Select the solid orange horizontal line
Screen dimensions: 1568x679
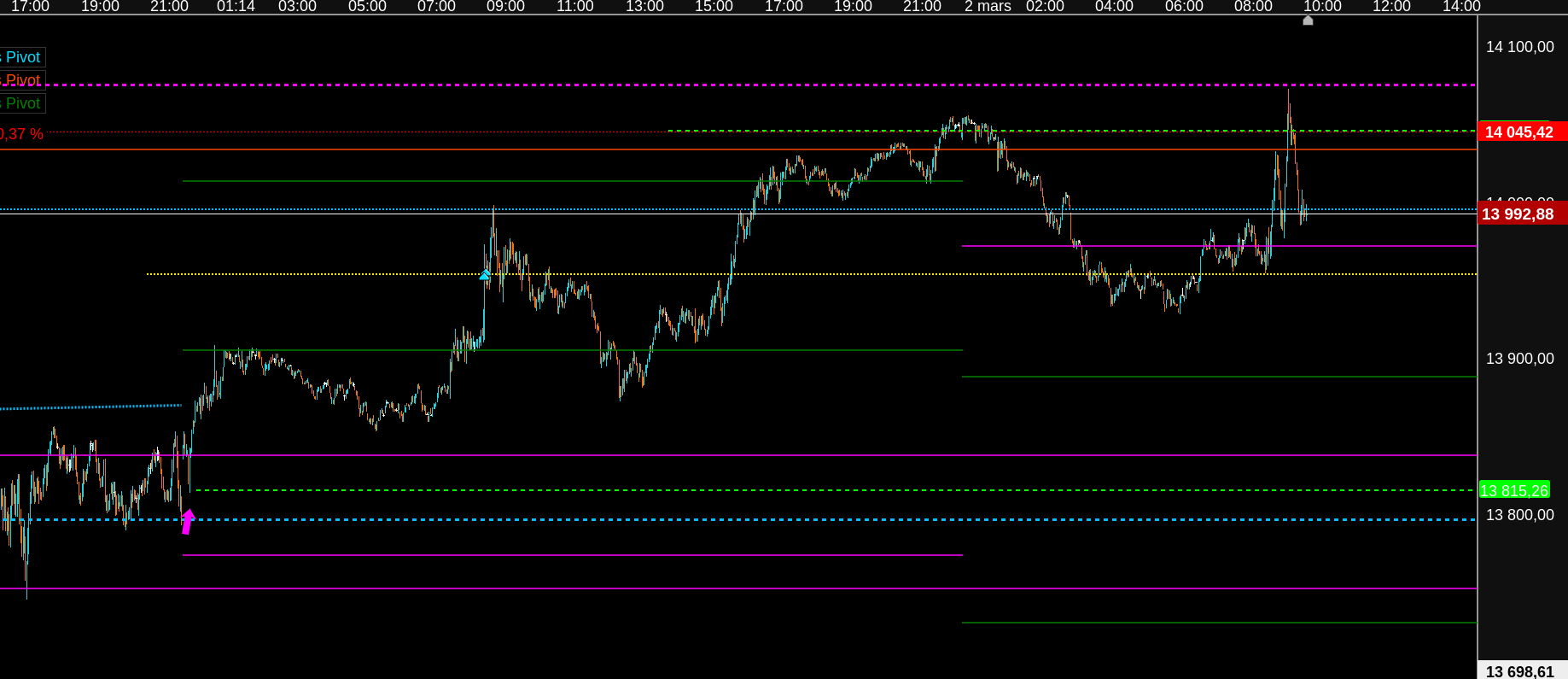738,149
